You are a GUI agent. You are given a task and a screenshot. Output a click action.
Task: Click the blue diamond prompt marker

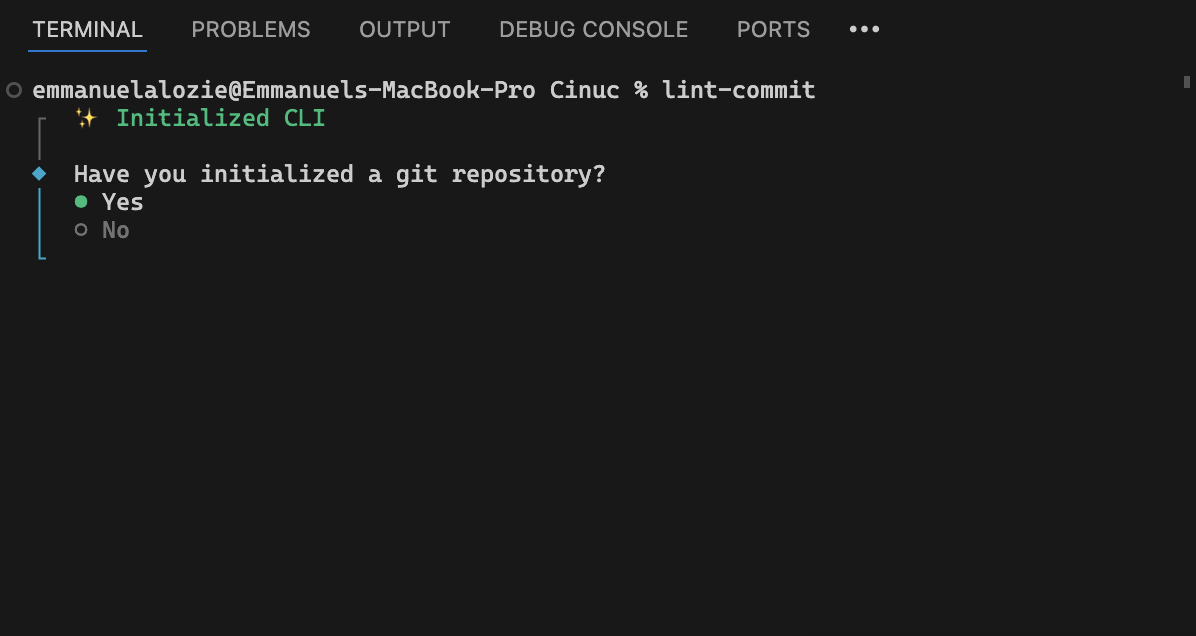point(39,173)
